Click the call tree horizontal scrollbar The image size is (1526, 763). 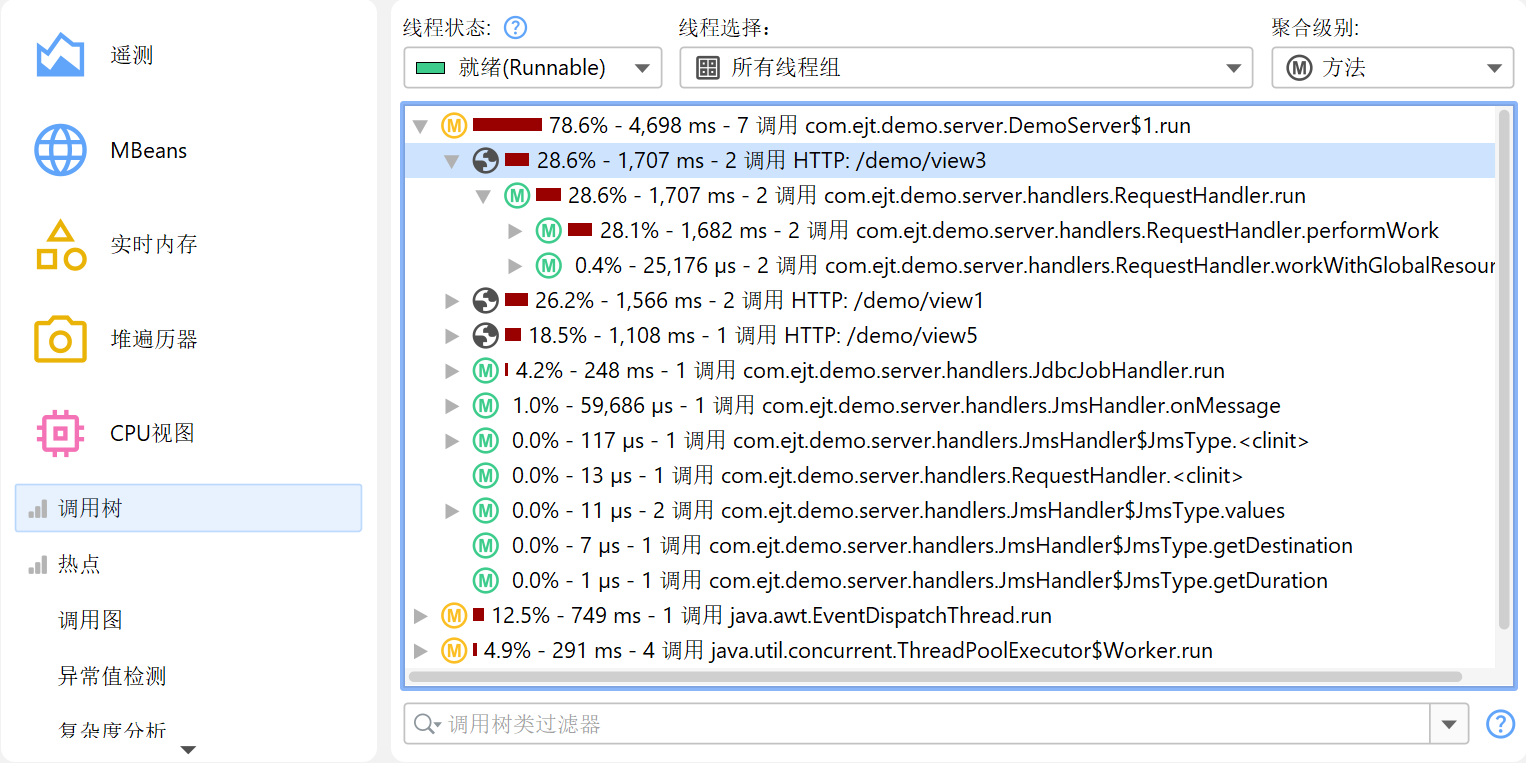[935, 677]
